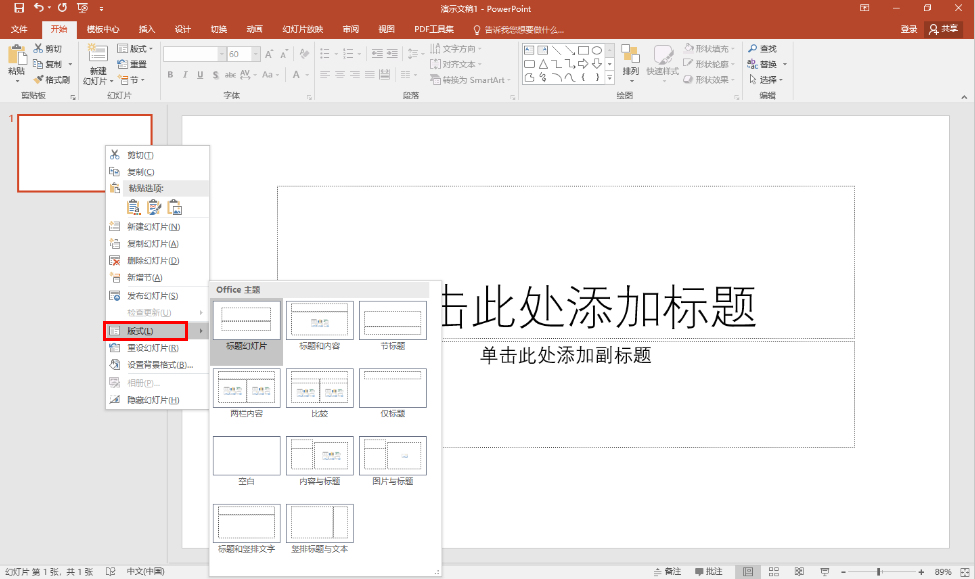Viewport: 975px width, 579px height.
Task: Toggle Hide Slide (隐藏幻灯片) in context menu
Action: tap(152, 400)
